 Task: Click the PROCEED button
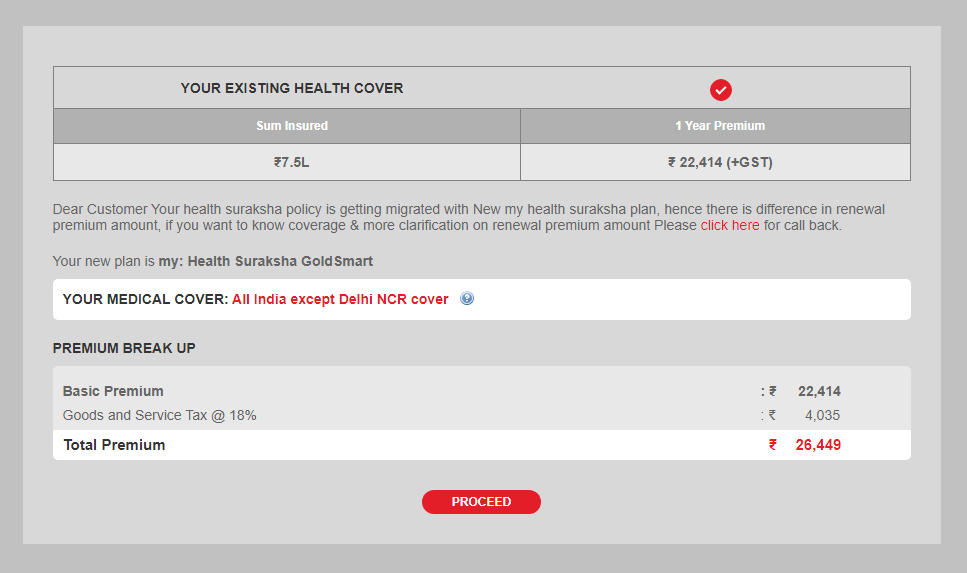click(x=481, y=501)
